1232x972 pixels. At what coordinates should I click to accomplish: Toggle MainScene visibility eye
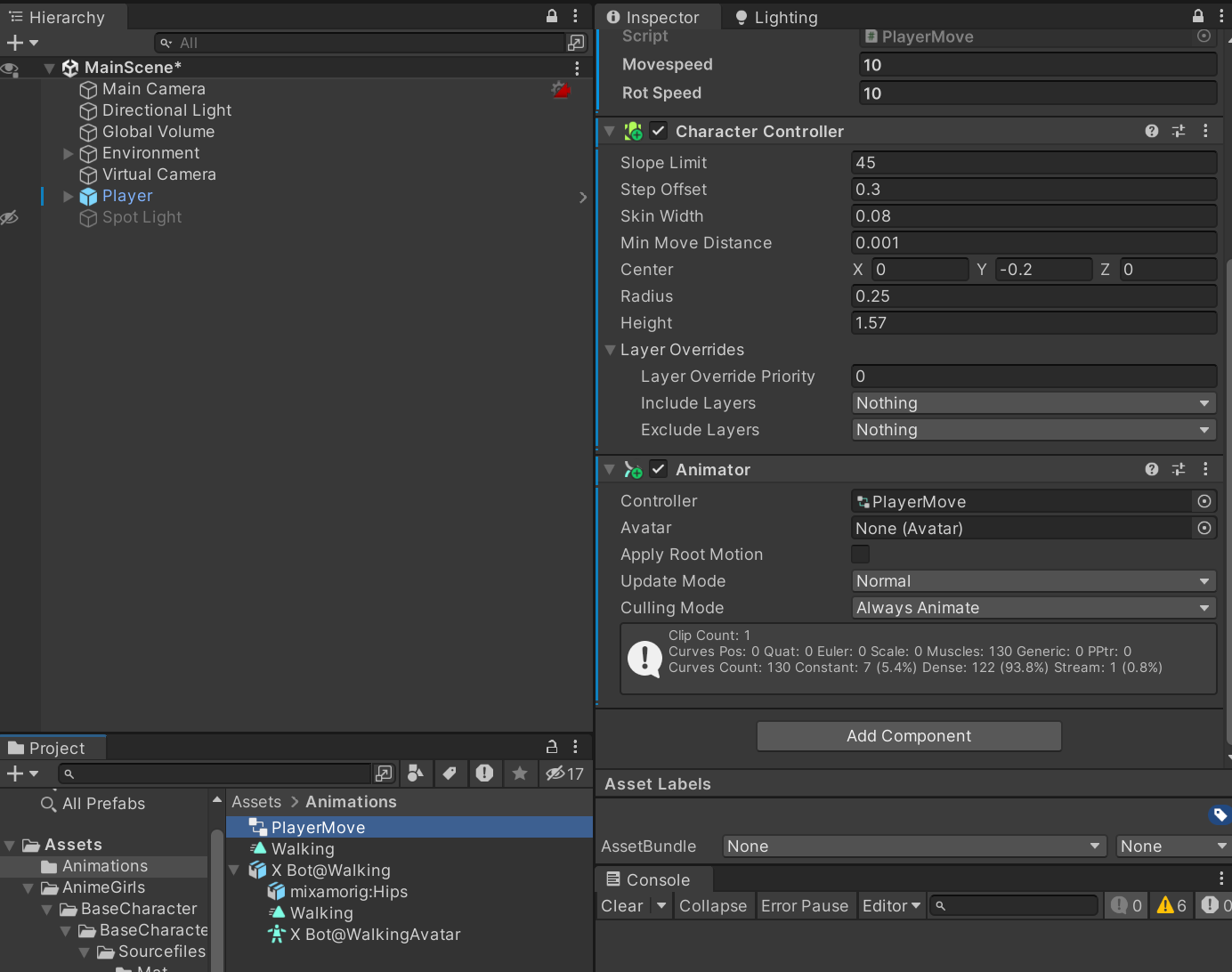click(9, 69)
